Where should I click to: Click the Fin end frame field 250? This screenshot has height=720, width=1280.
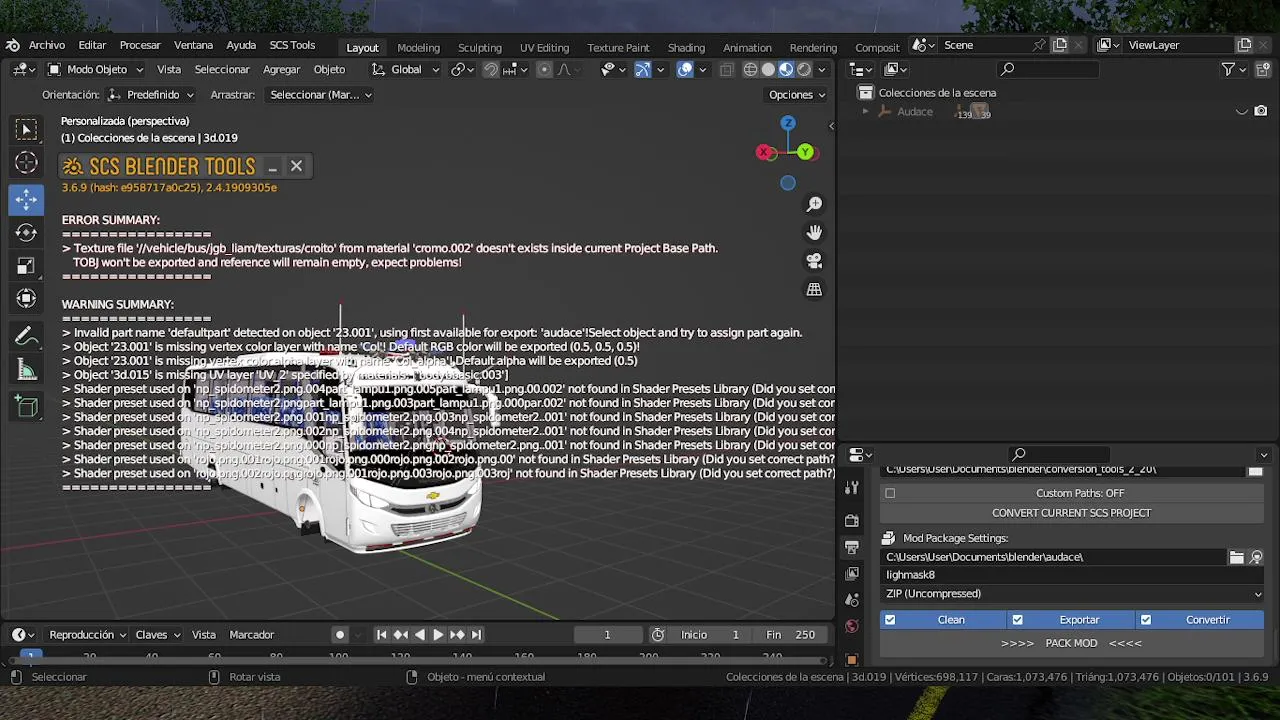pos(790,635)
